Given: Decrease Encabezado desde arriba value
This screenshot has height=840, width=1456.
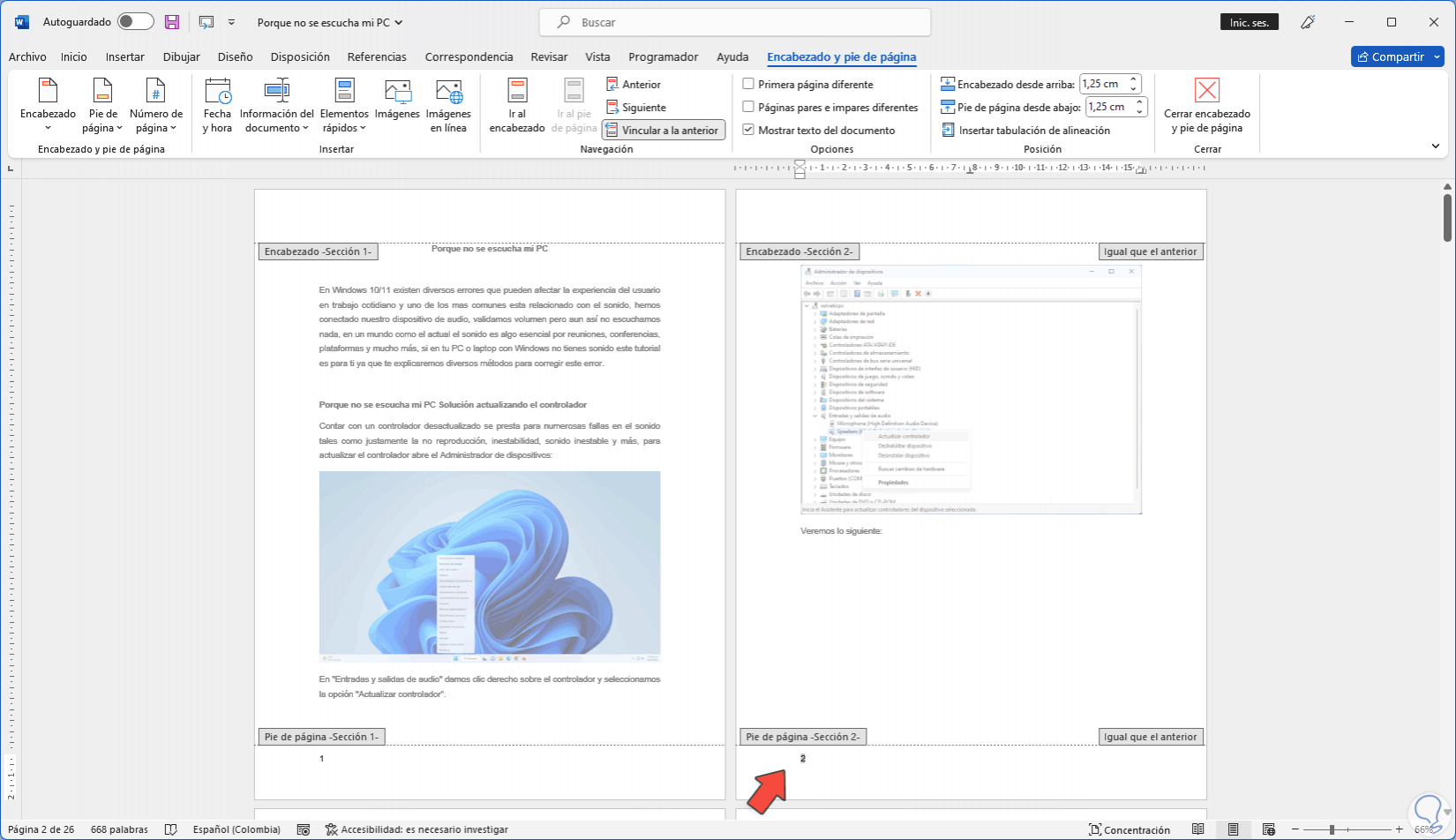Looking at the screenshot, I should pyautogui.click(x=1134, y=89).
